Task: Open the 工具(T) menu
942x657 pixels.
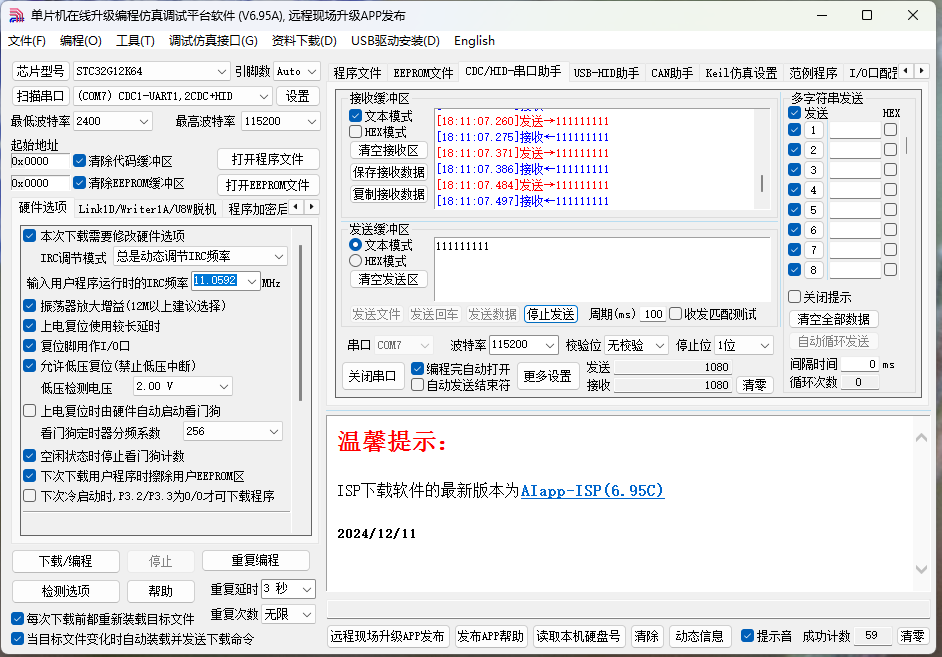Action: 135,41
